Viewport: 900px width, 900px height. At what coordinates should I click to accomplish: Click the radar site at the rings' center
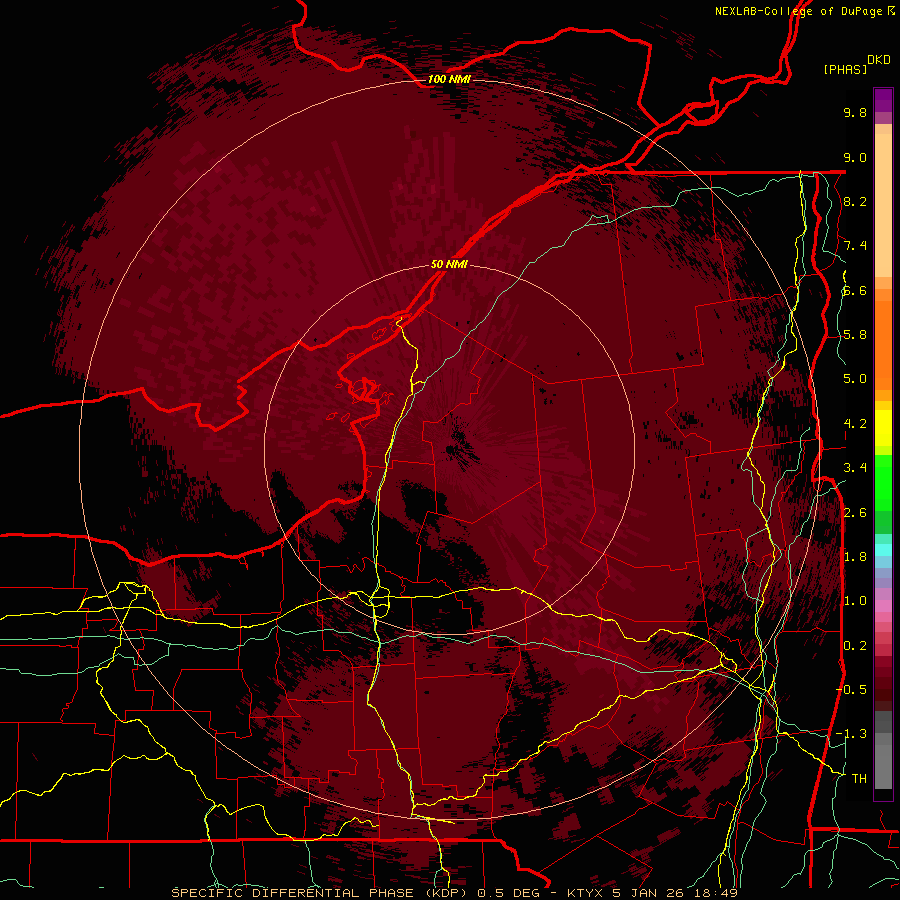(449, 449)
